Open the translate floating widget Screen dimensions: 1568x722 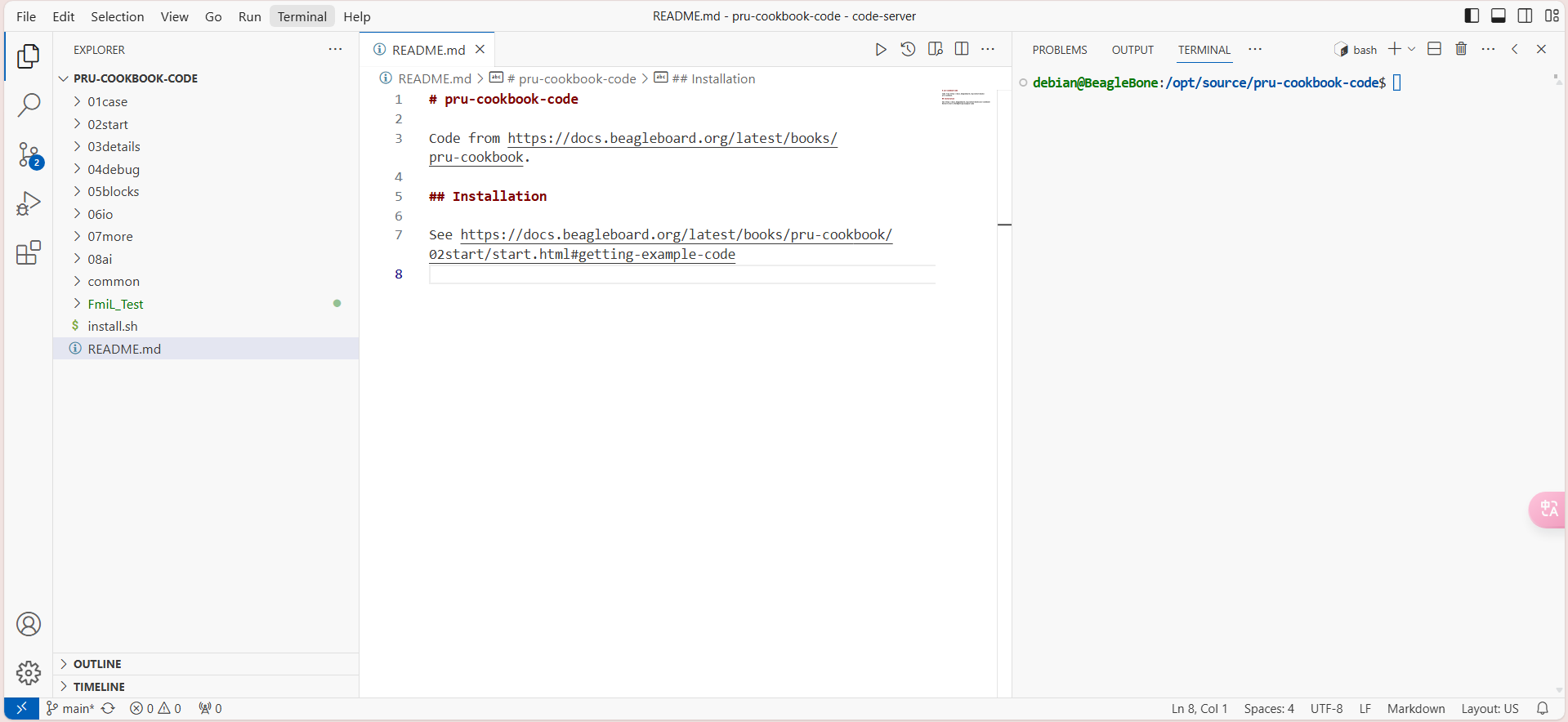1548,510
